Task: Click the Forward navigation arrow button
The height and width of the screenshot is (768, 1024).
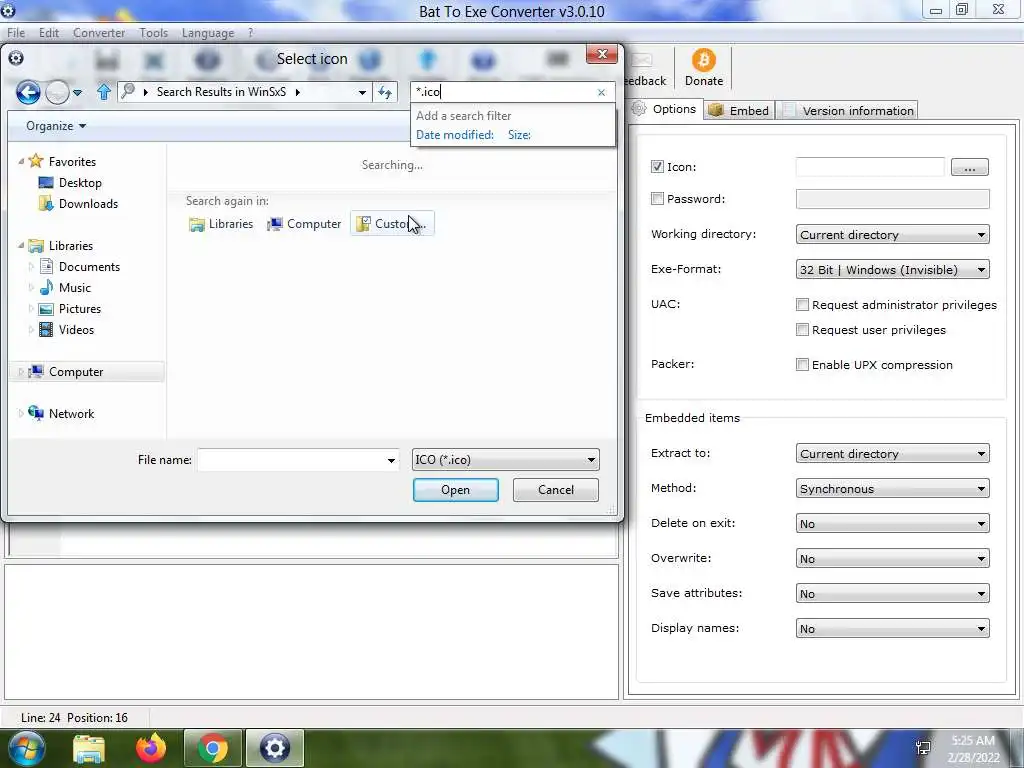Action: click(x=57, y=92)
